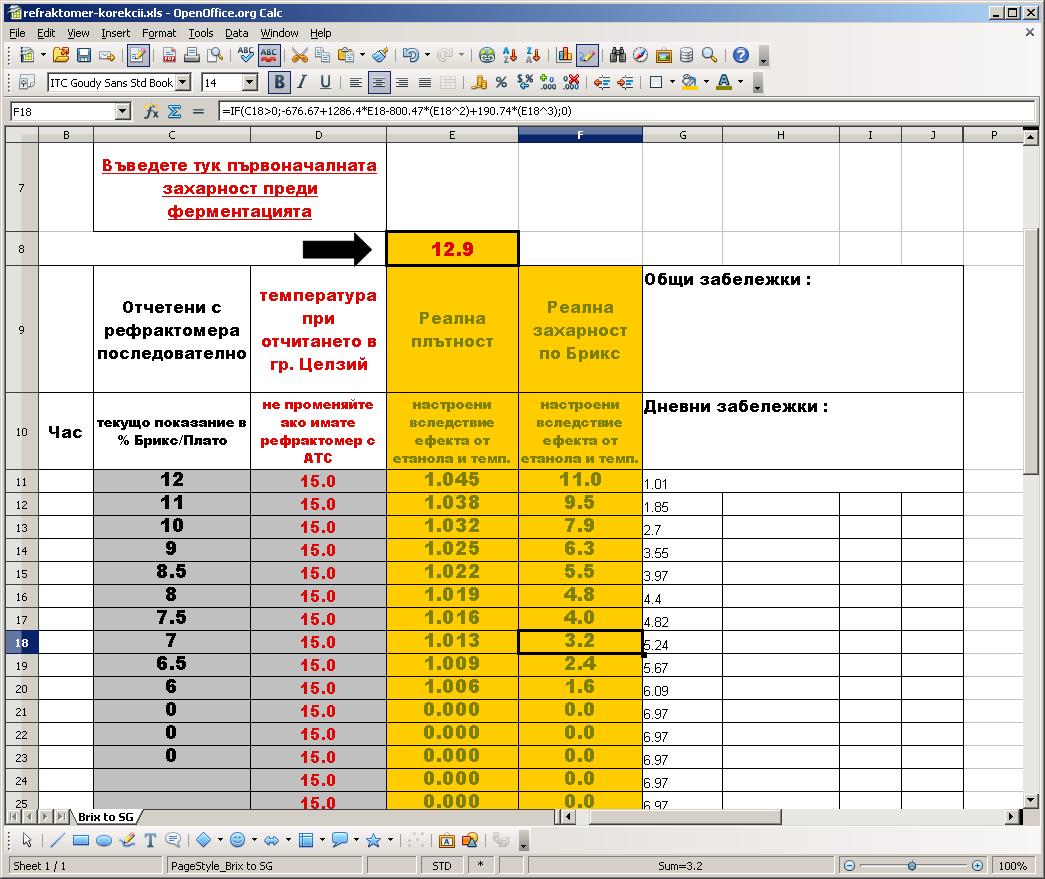Click the Cut scissors icon
Screen dimensions: 1045x879
coord(300,55)
